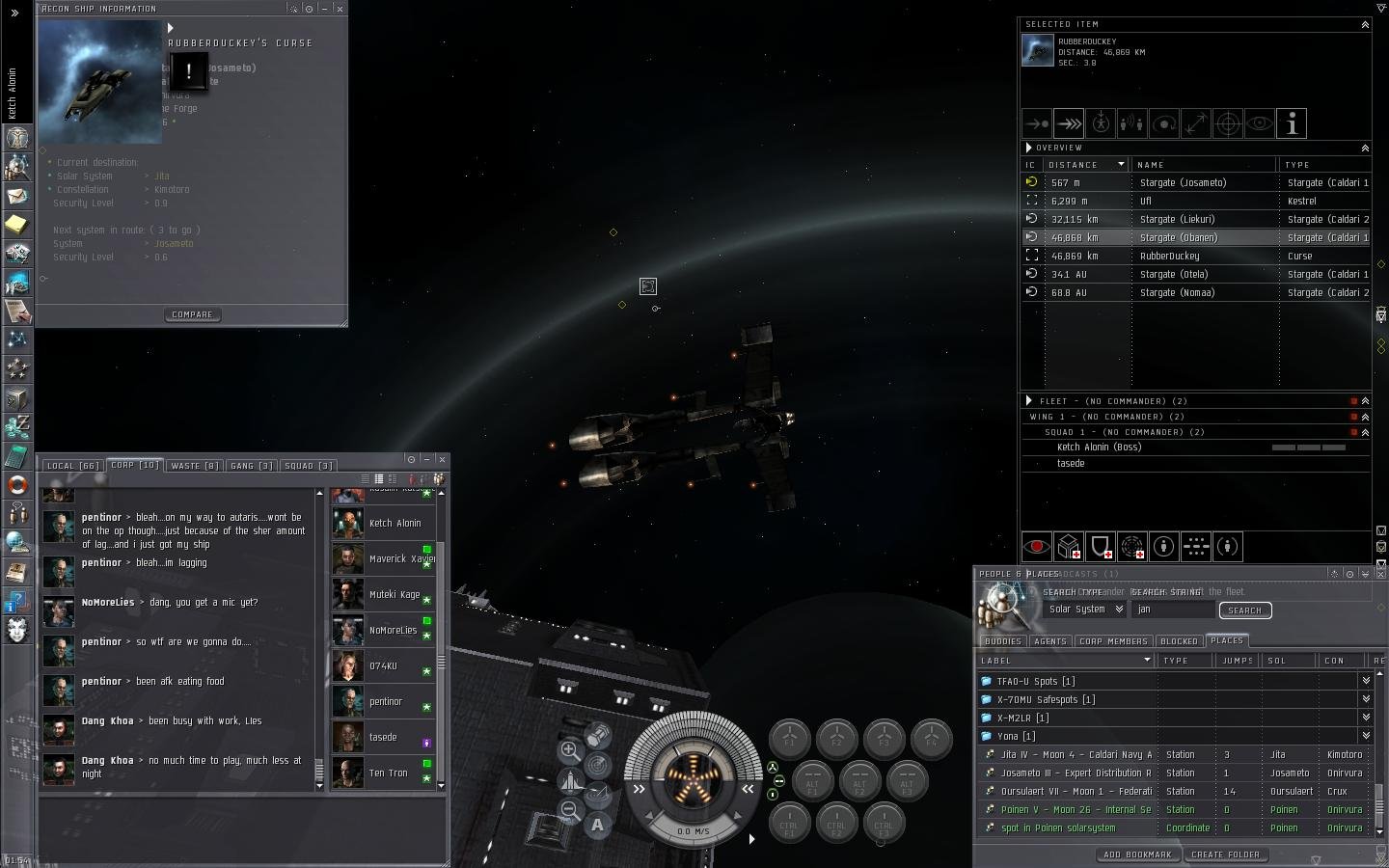Click the target with red cross broadcast icon
Image resolution: width=1389 pixels, height=868 pixels.
[1132, 547]
